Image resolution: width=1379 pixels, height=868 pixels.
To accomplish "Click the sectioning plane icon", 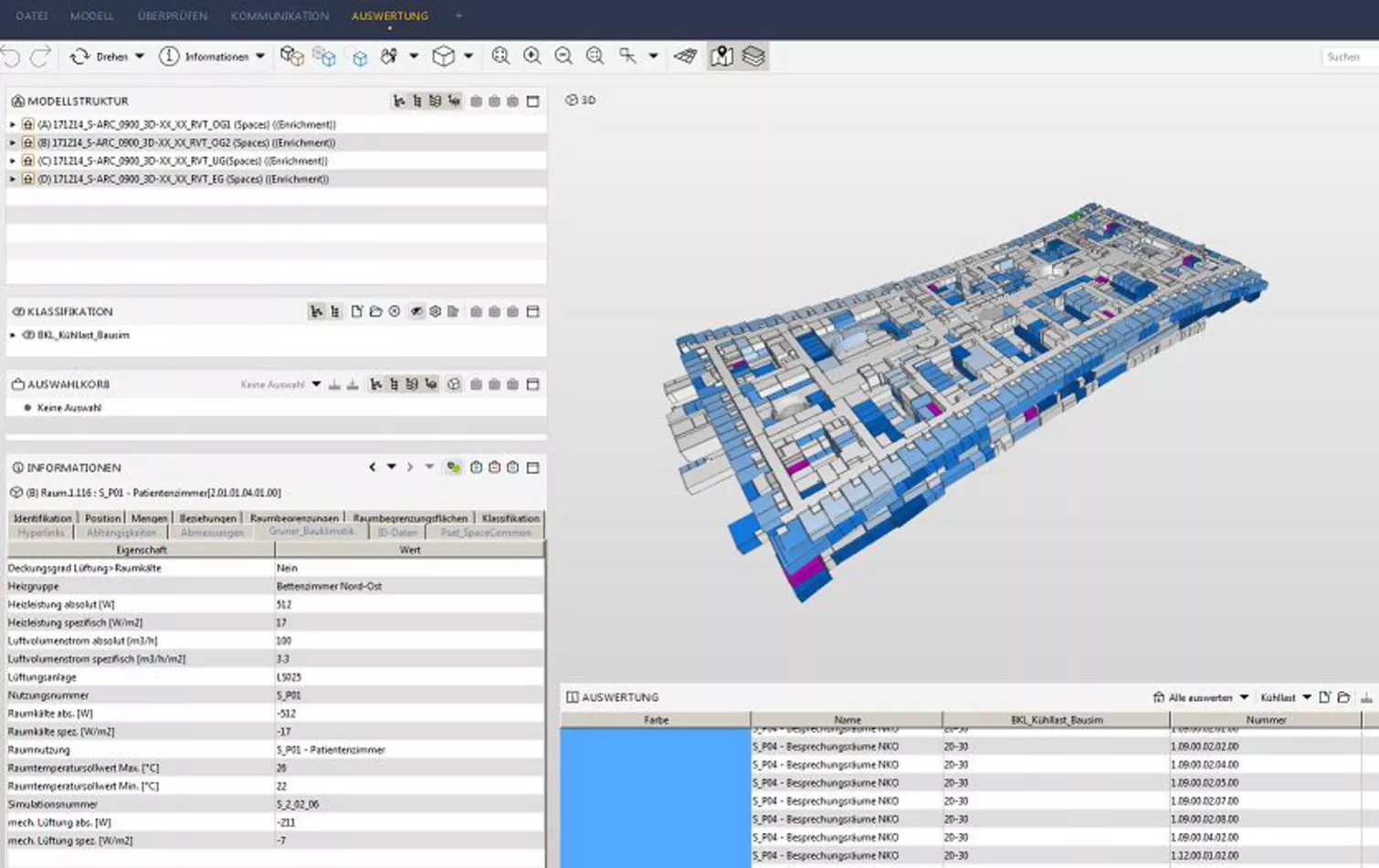I will 686,57.
